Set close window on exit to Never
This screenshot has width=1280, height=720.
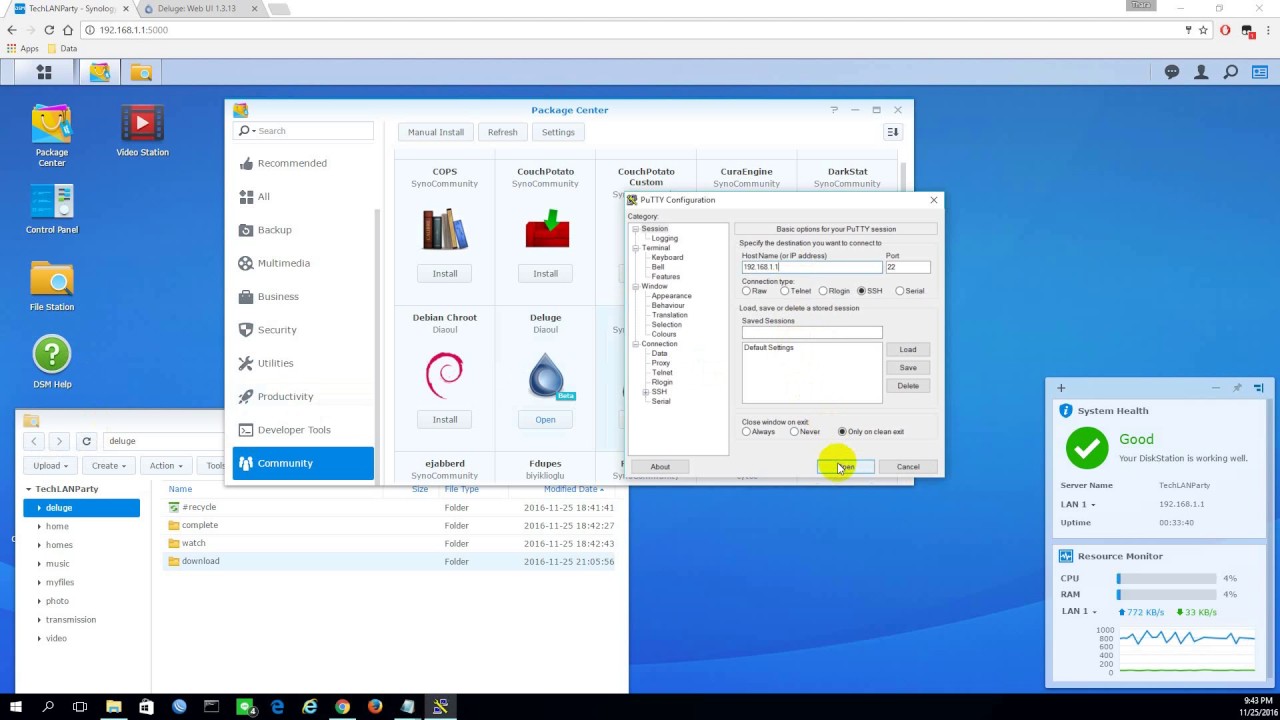tap(794, 432)
